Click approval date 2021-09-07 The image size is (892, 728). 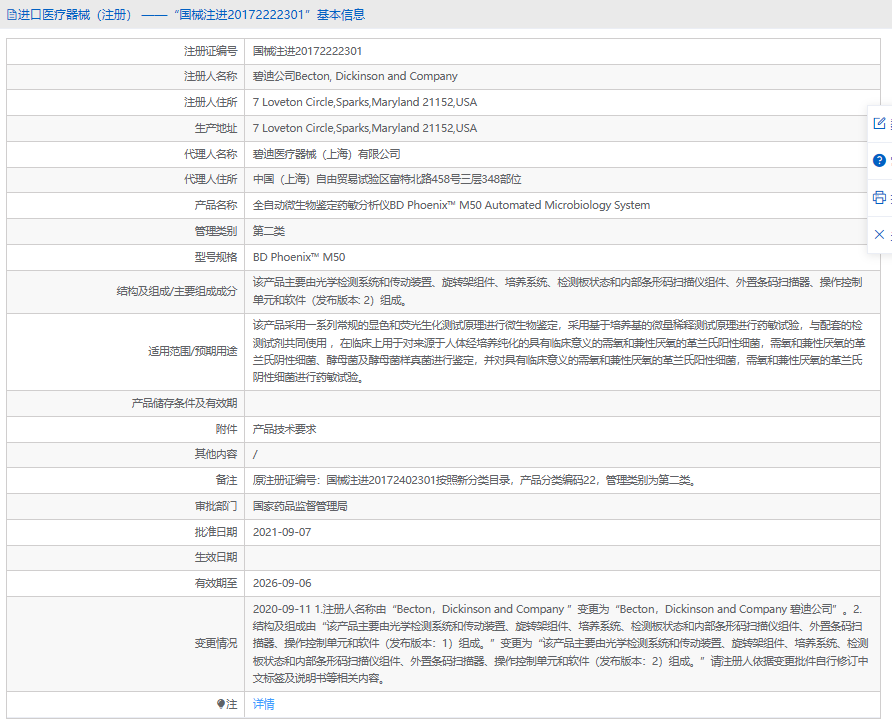coord(282,532)
